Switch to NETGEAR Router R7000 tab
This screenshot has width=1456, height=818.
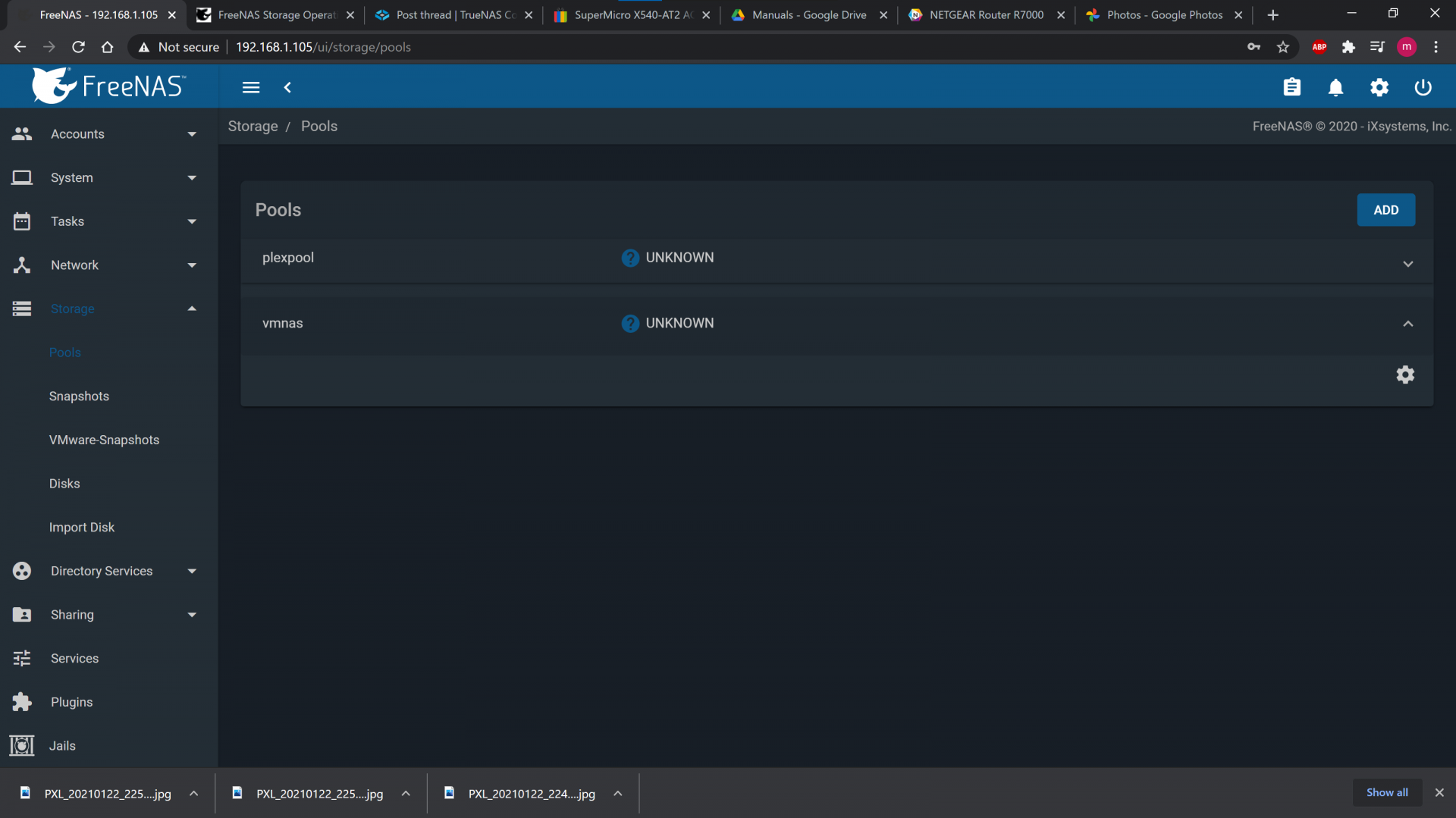click(x=987, y=15)
